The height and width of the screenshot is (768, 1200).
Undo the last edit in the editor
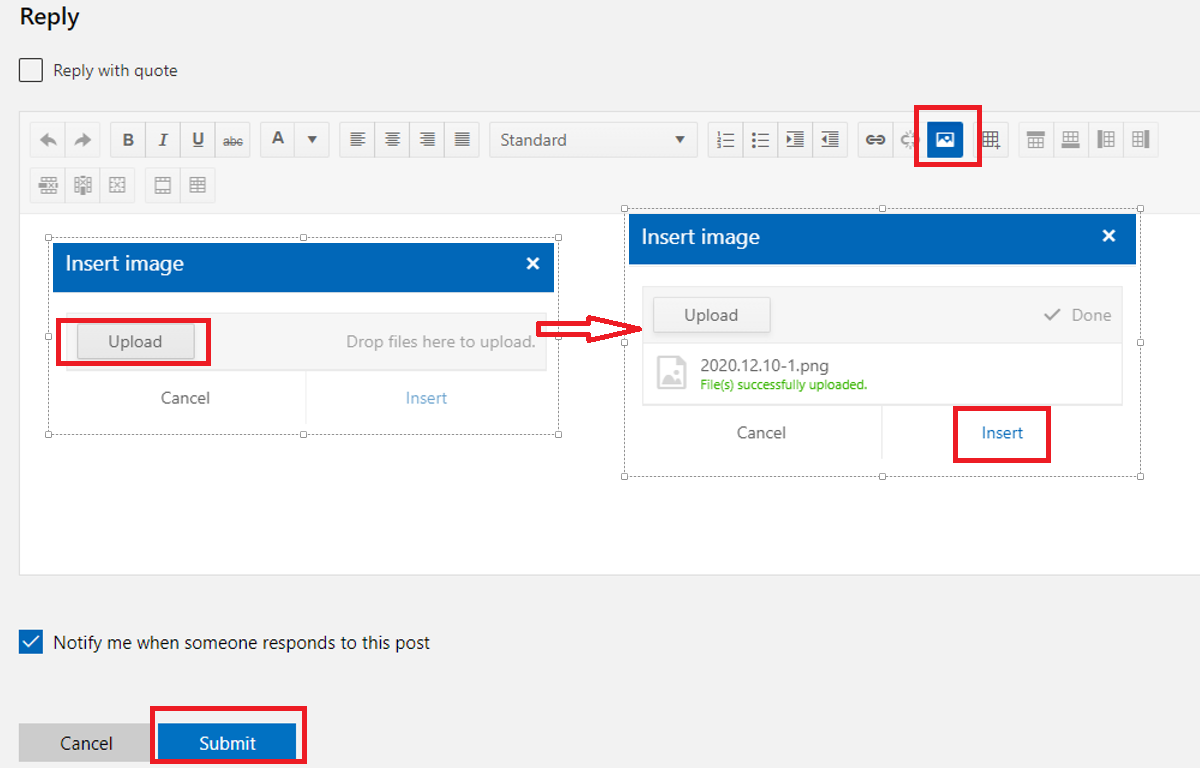pos(48,140)
